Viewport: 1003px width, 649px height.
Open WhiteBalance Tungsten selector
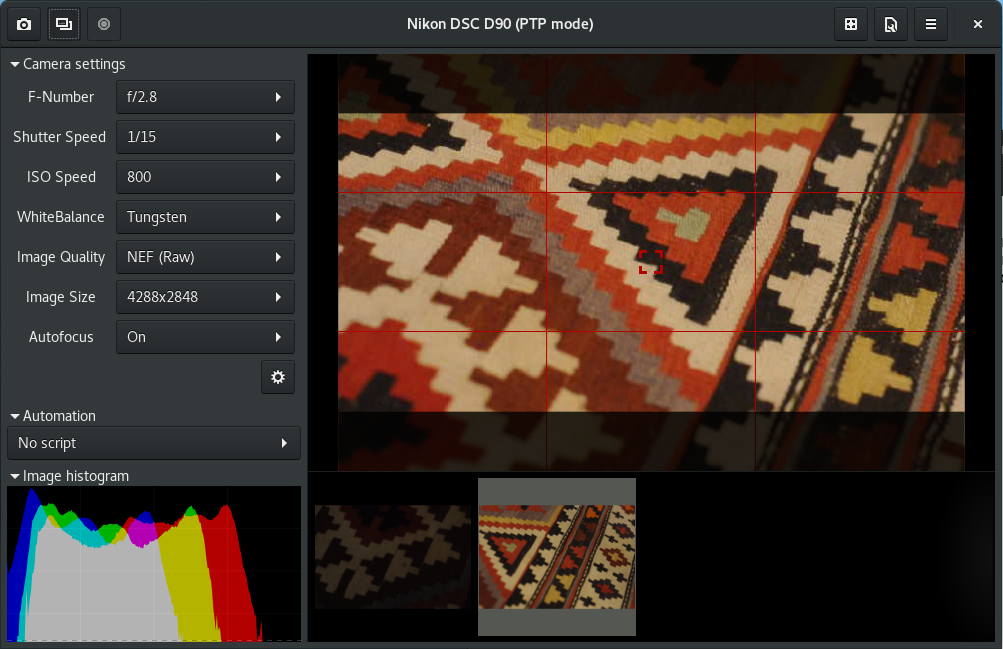click(205, 217)
